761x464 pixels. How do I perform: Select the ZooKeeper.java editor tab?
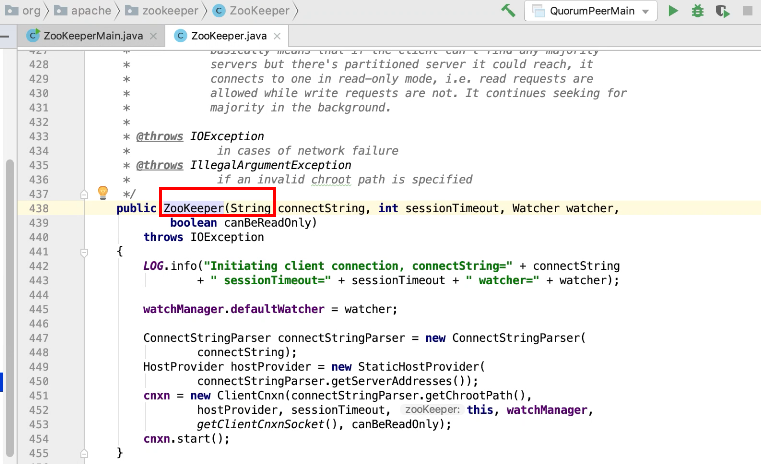pyautogui.click(x=229, y=36)
